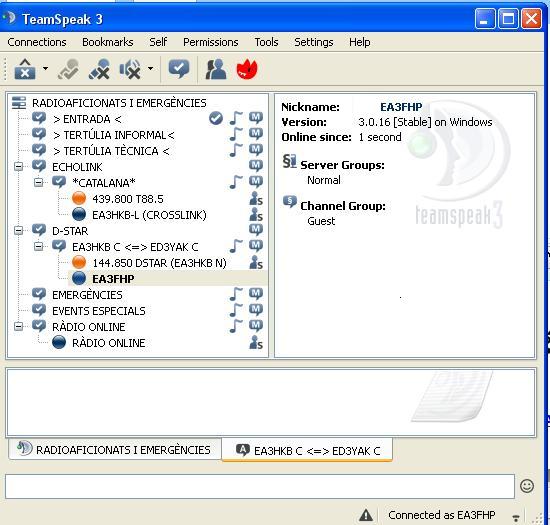Viewport: 550px width, 525px height.
Task: Select user 439.800 T88.5
Action: click(128, 199)
